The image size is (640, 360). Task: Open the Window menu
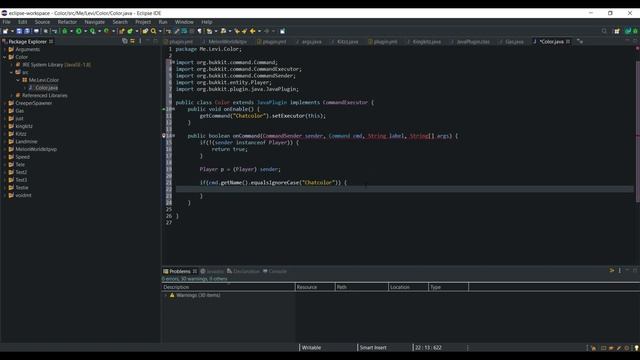[184, 22]
